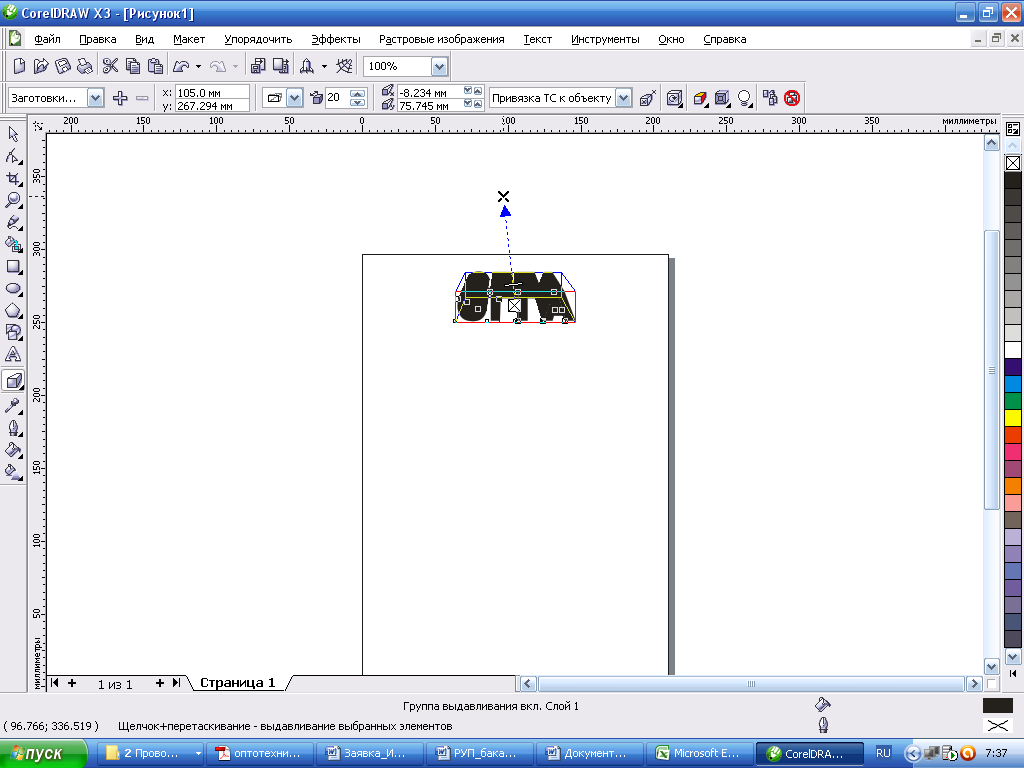Add a preset with plus button
Image resolution: width=1024 pixels, height=768 pixels.
click(x=120, y=98)
